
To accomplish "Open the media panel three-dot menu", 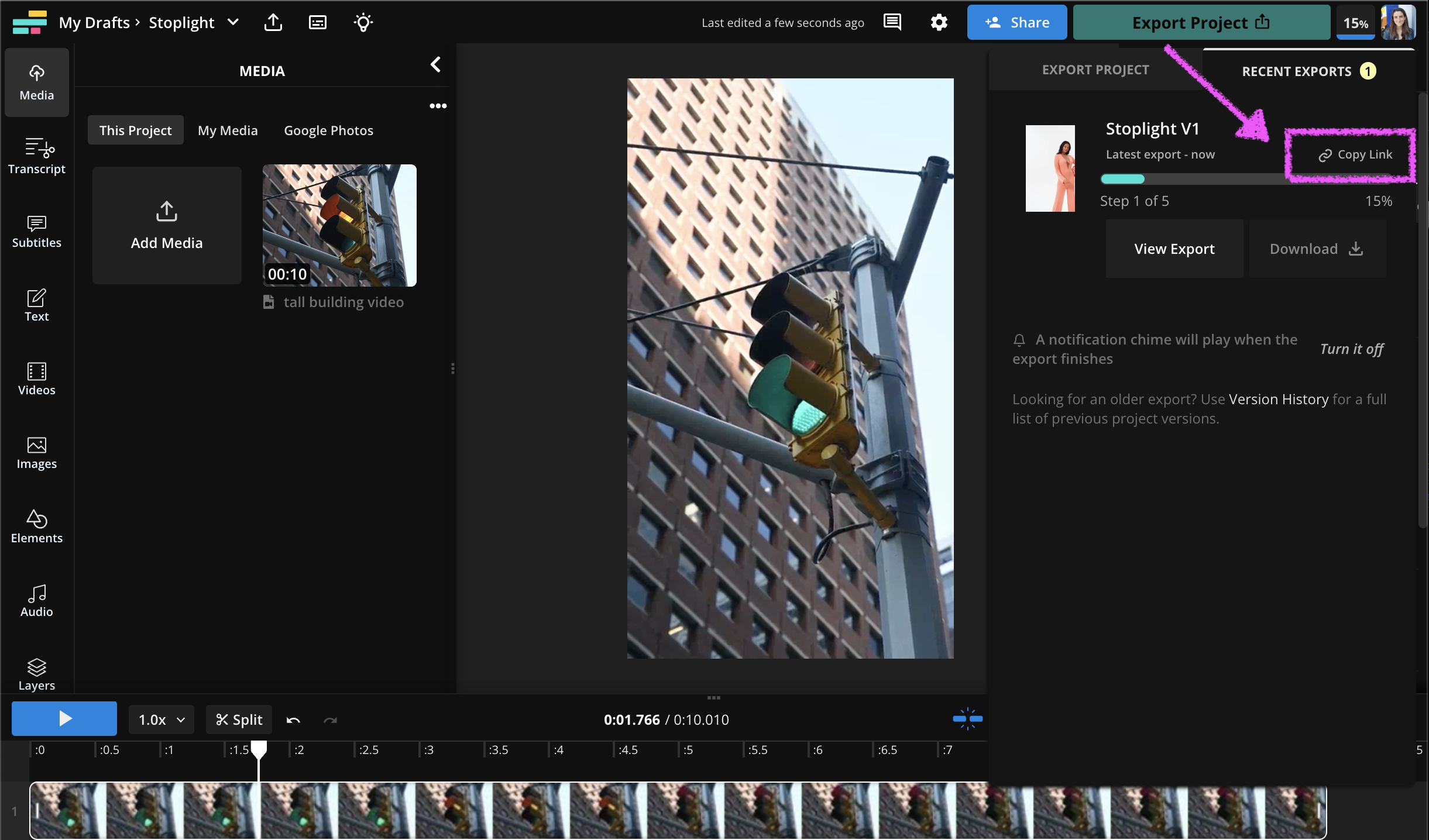I will coord(438,106).
